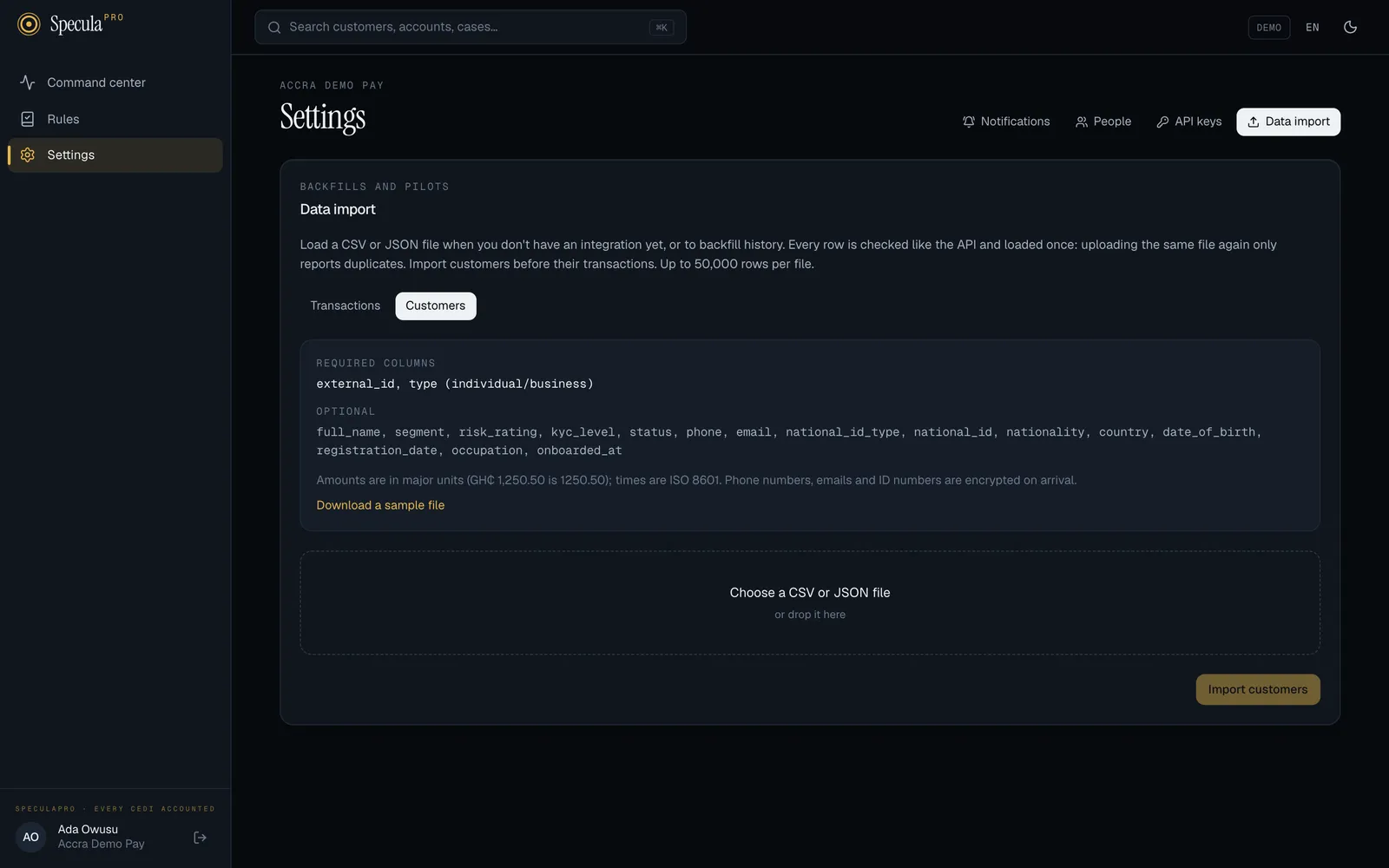Click the DEMO badge
Viewport: 1389px width, 868px height.
click(1268, 28)
